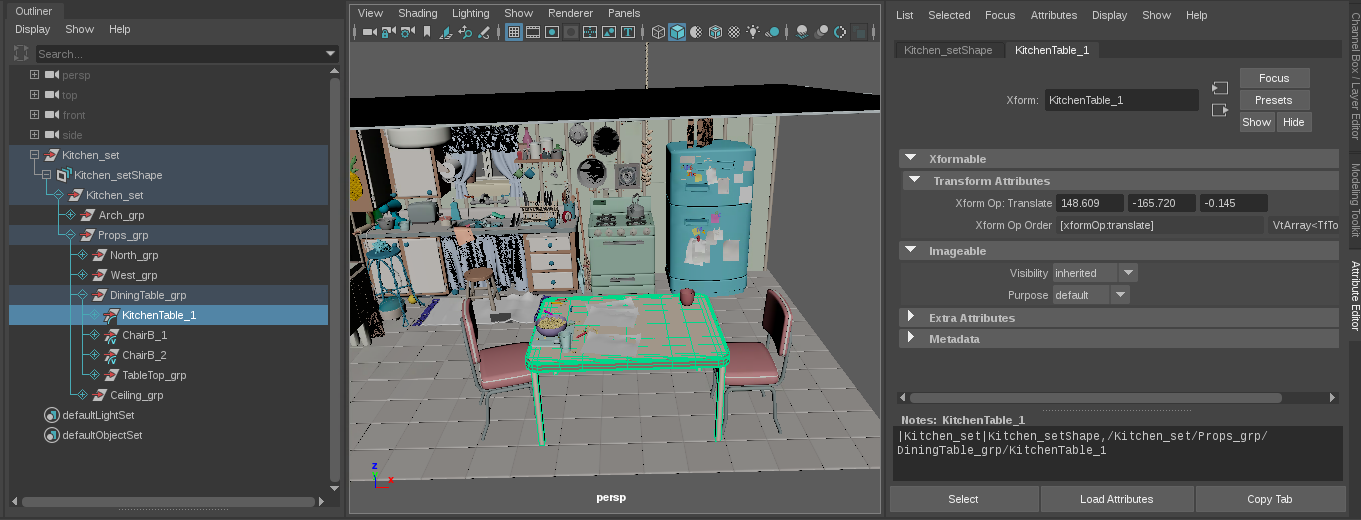Click the Smooth Shade All cube icon
1361x520 pixels.
tap(676, 32)
